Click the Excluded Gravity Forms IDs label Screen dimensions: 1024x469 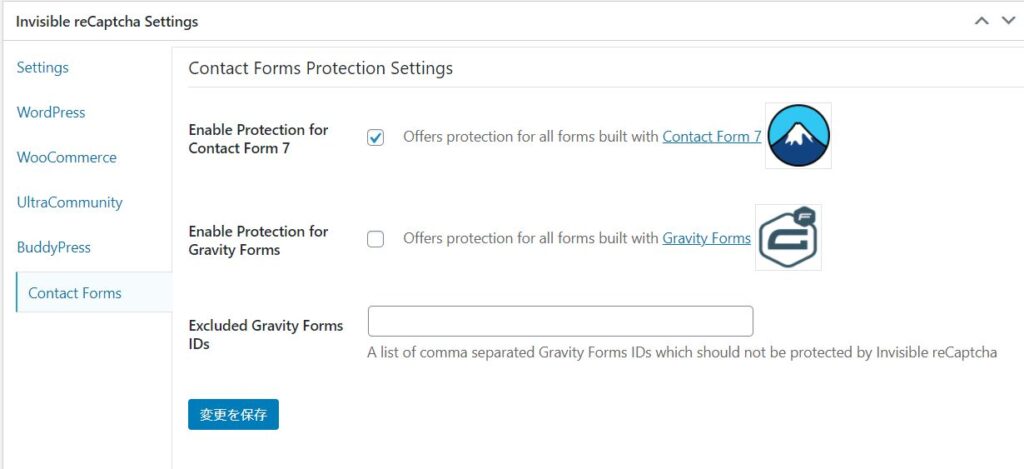point(265,334)
